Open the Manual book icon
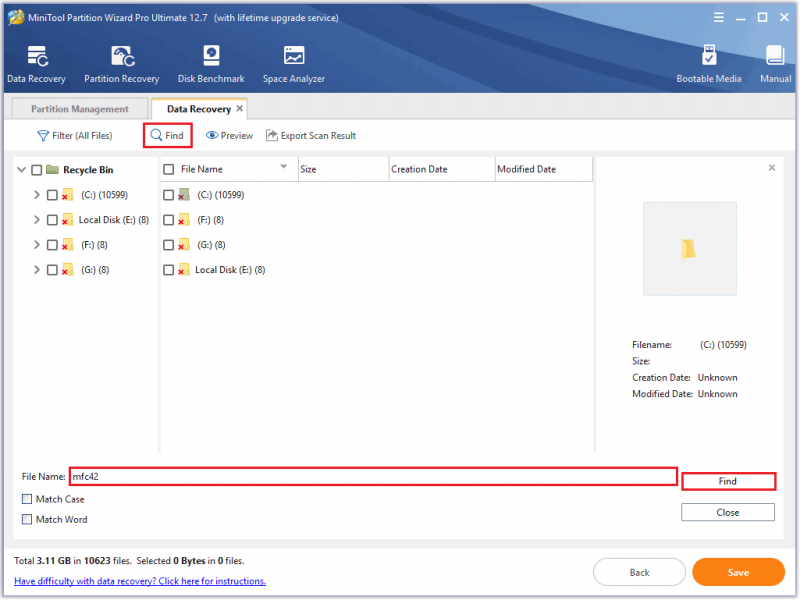The height and width of the screenshot is (600, 800). [x=775, y=55]
